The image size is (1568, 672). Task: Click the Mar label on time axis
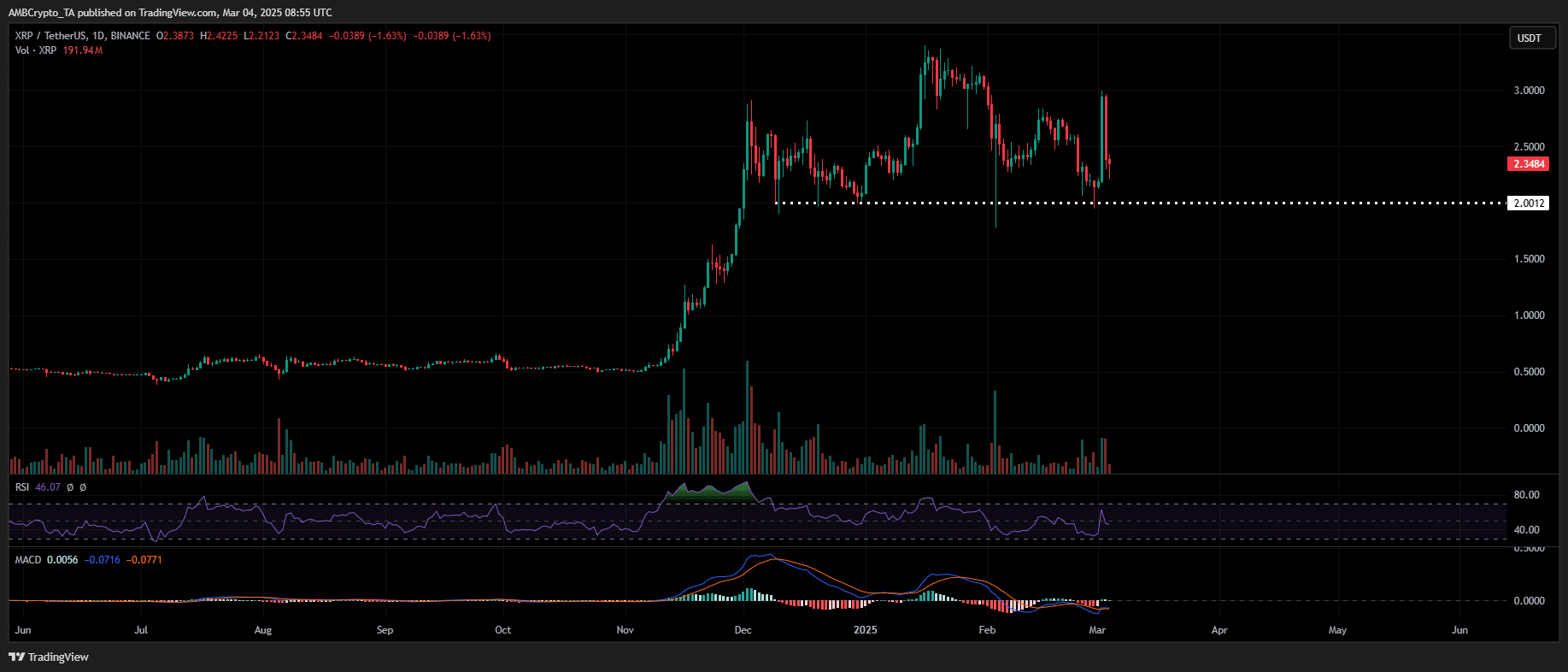click(x=1097, y=630)
